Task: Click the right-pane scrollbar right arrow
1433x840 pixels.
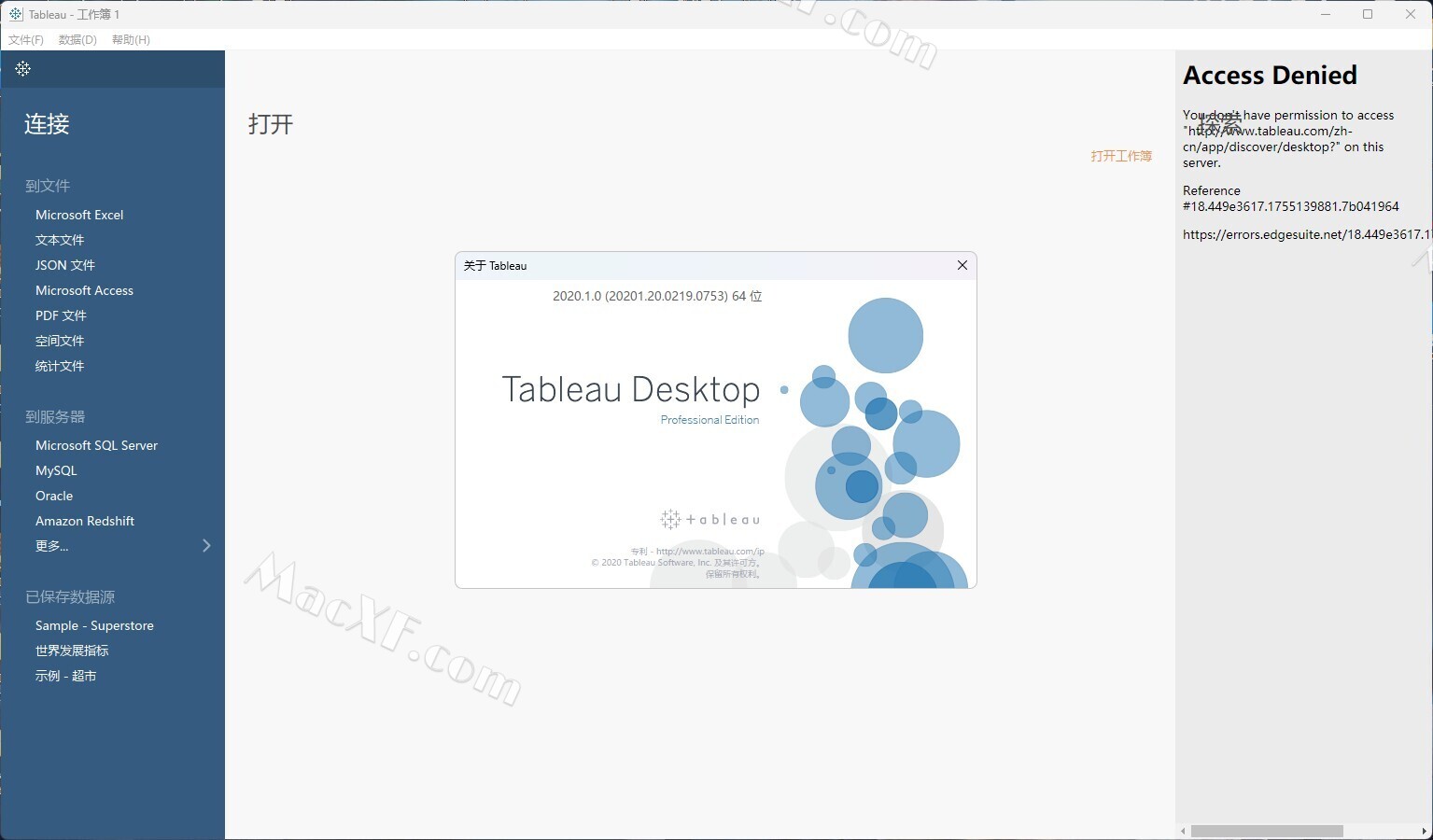Action: coord(1424,831)
